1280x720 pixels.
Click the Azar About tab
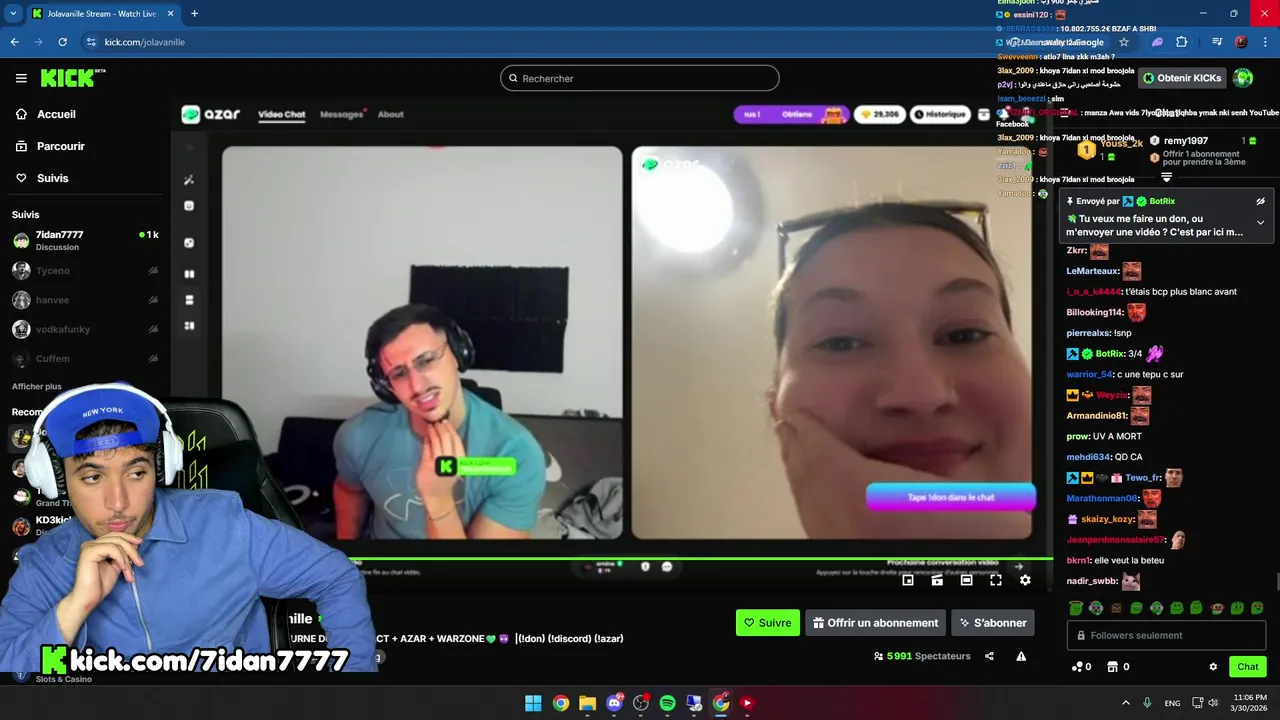click(x=391, y=114)
